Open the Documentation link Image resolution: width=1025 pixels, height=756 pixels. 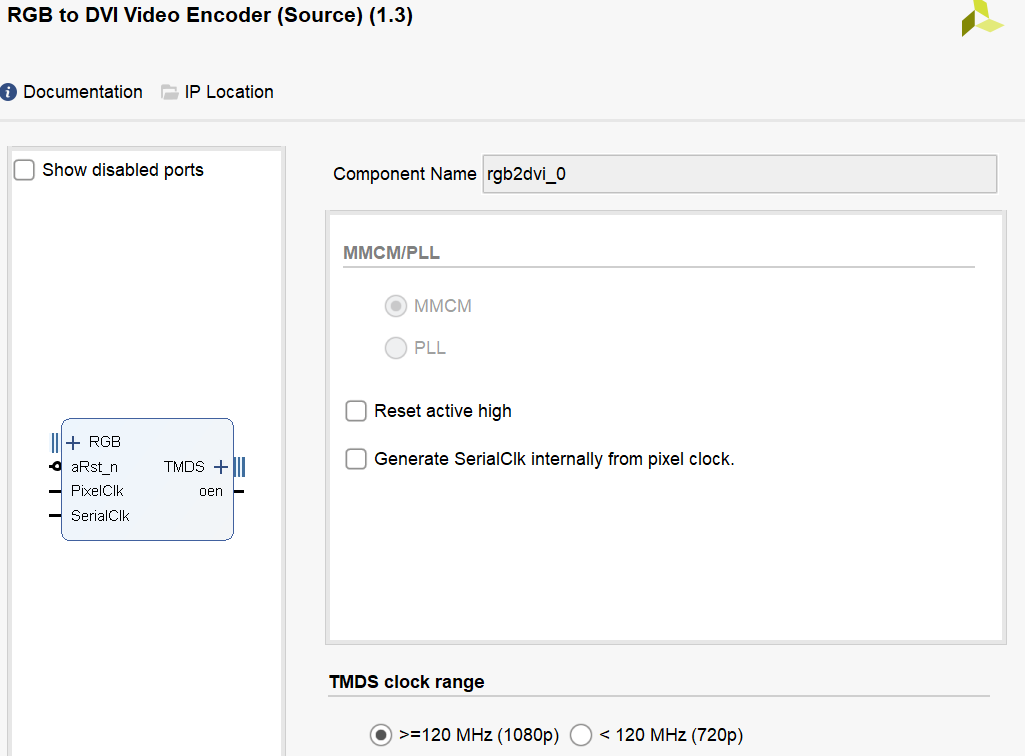(83, 92)
